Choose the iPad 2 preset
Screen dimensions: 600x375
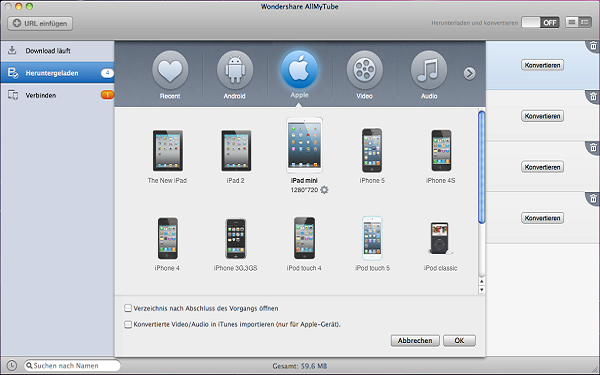[236, 157]
